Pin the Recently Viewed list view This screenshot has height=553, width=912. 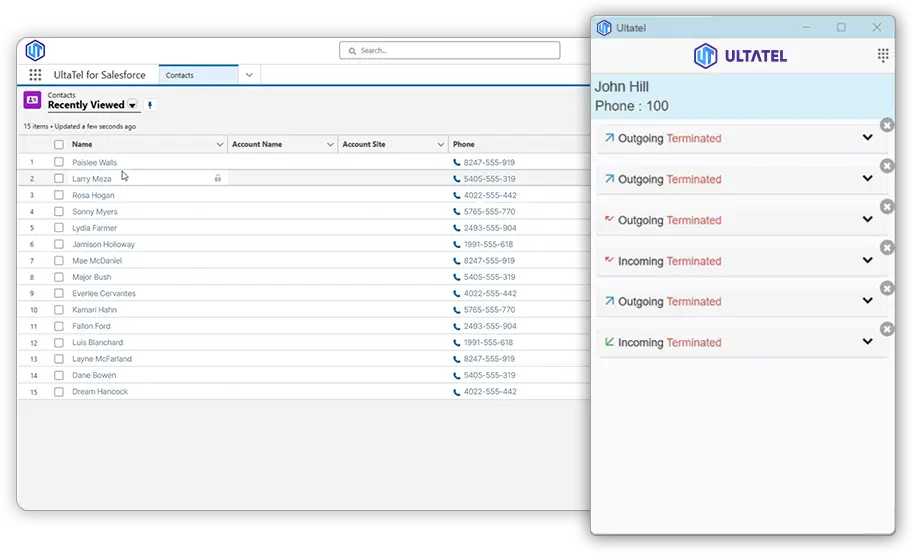[150, 105]
